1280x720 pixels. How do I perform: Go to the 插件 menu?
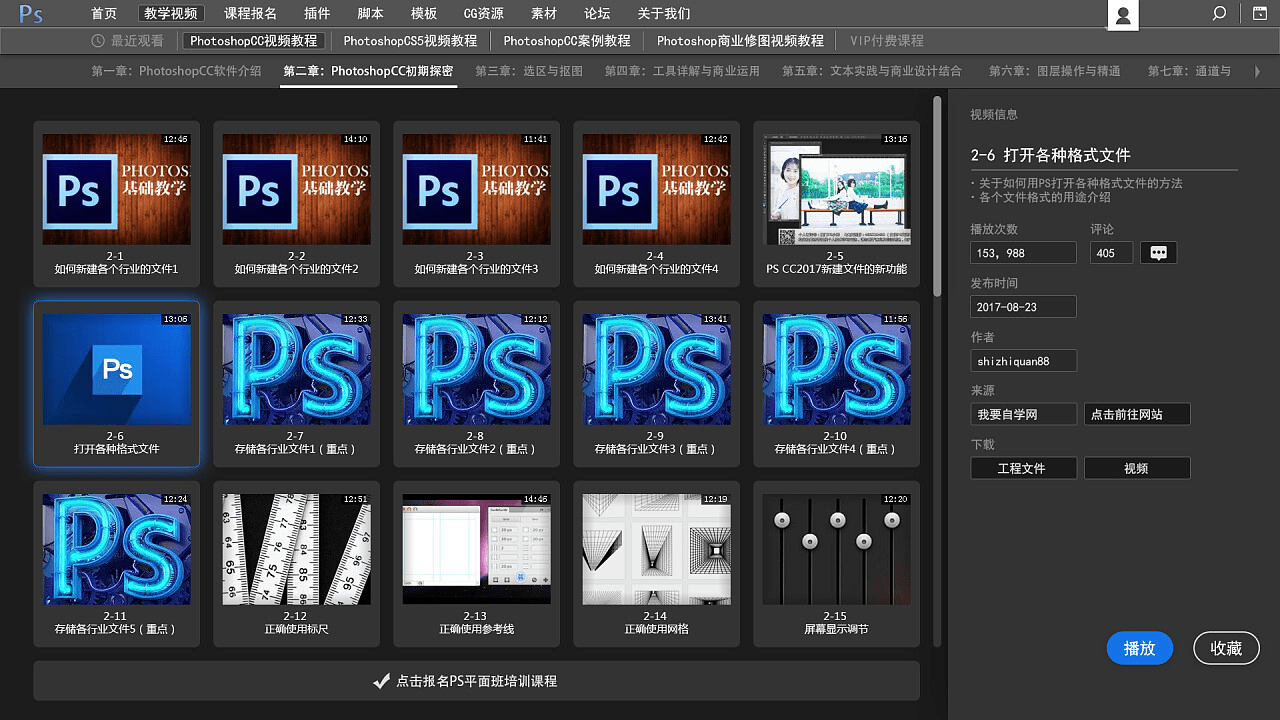pyautogui.click(x=317, y=14)
